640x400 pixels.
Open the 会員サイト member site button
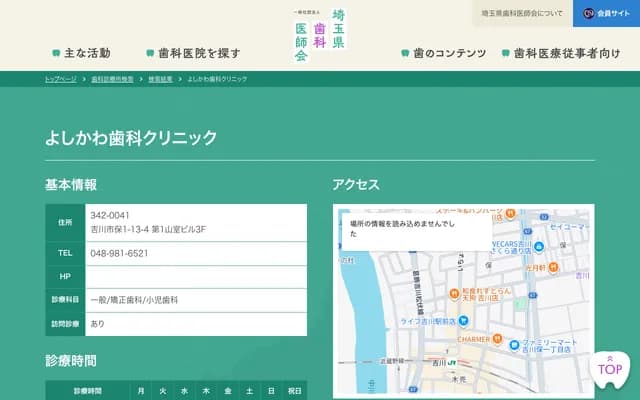606,13
